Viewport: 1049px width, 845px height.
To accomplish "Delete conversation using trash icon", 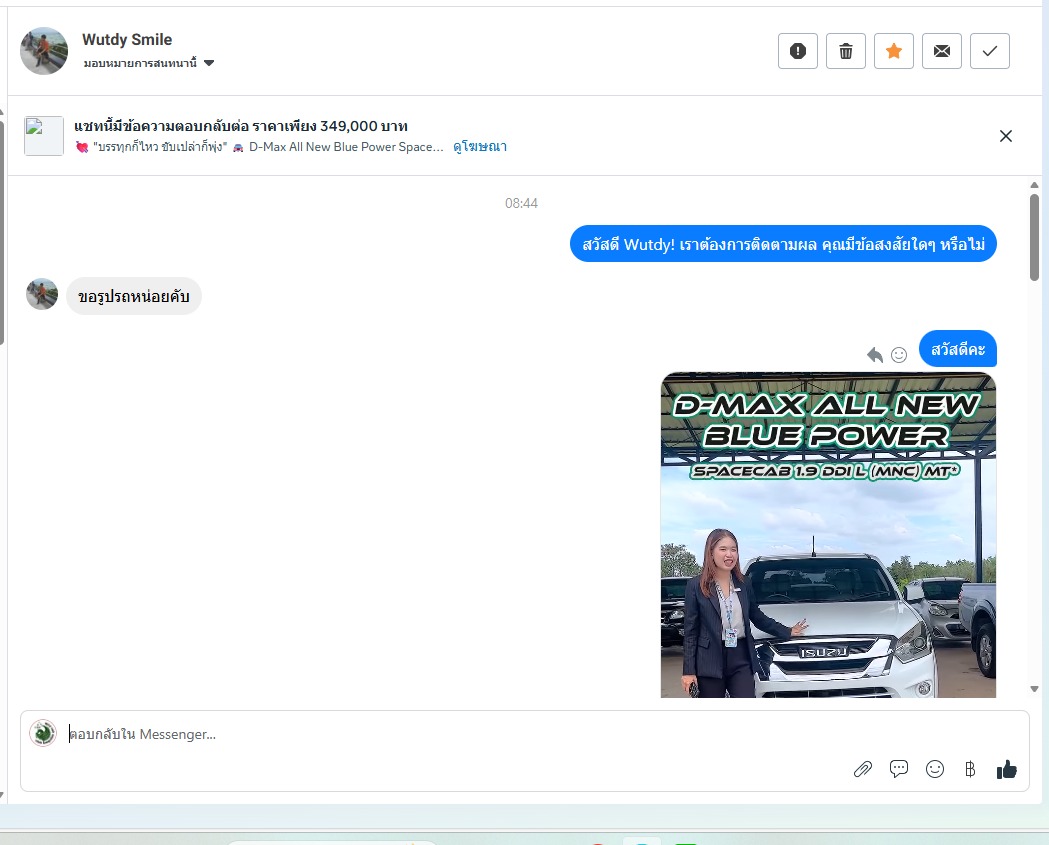I will coord(846,51).
